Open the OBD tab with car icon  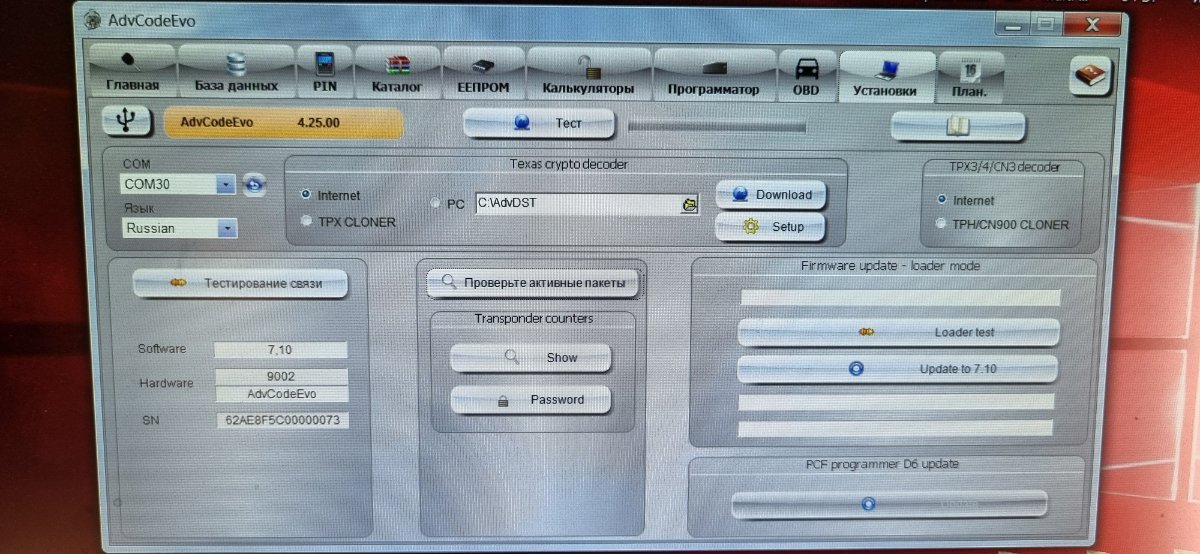pyautogui.click(x=806, y=75)
